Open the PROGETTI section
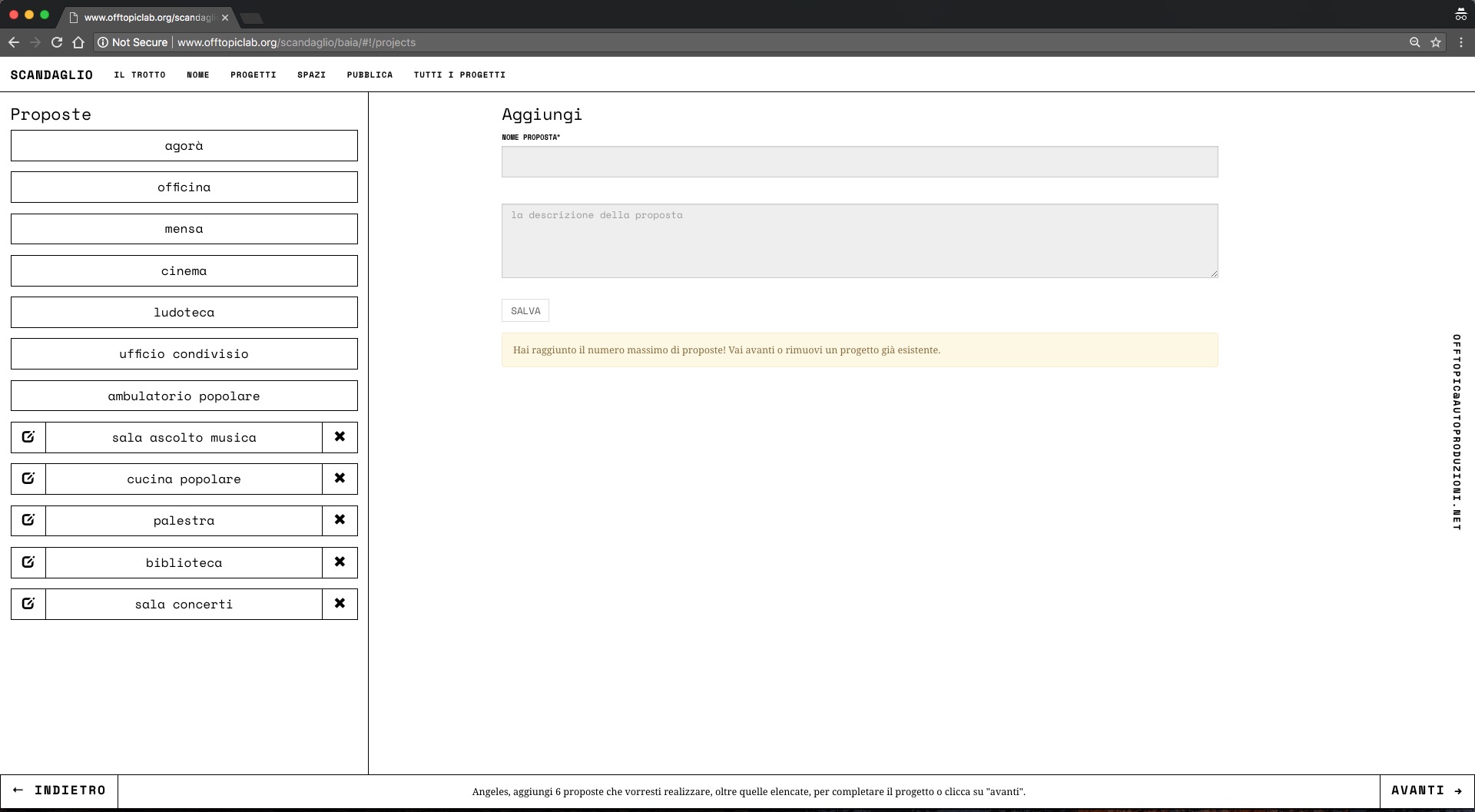1475x812 pixels. [x=254, y=75]
